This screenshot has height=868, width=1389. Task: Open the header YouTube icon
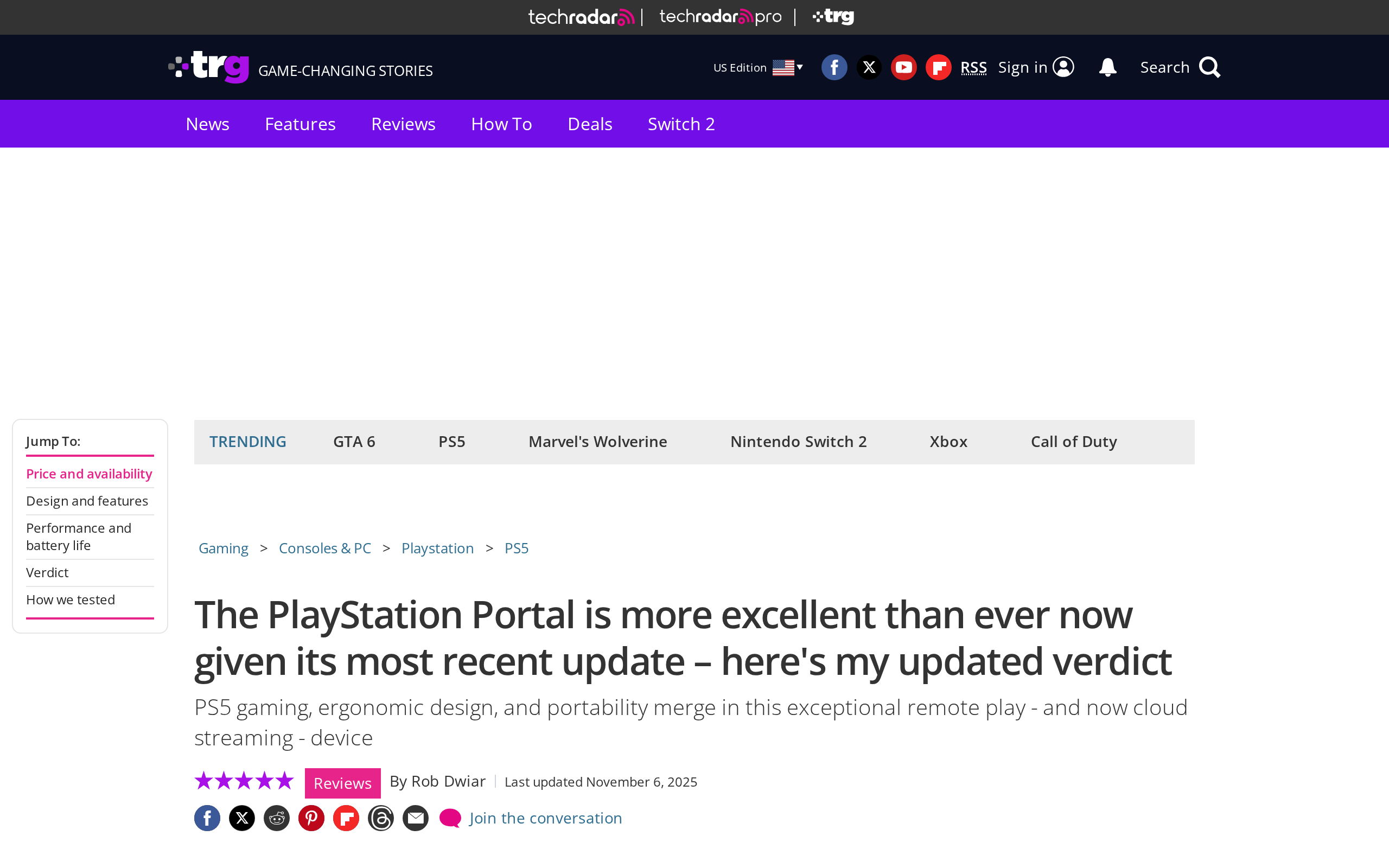click(x=903, y=68)
